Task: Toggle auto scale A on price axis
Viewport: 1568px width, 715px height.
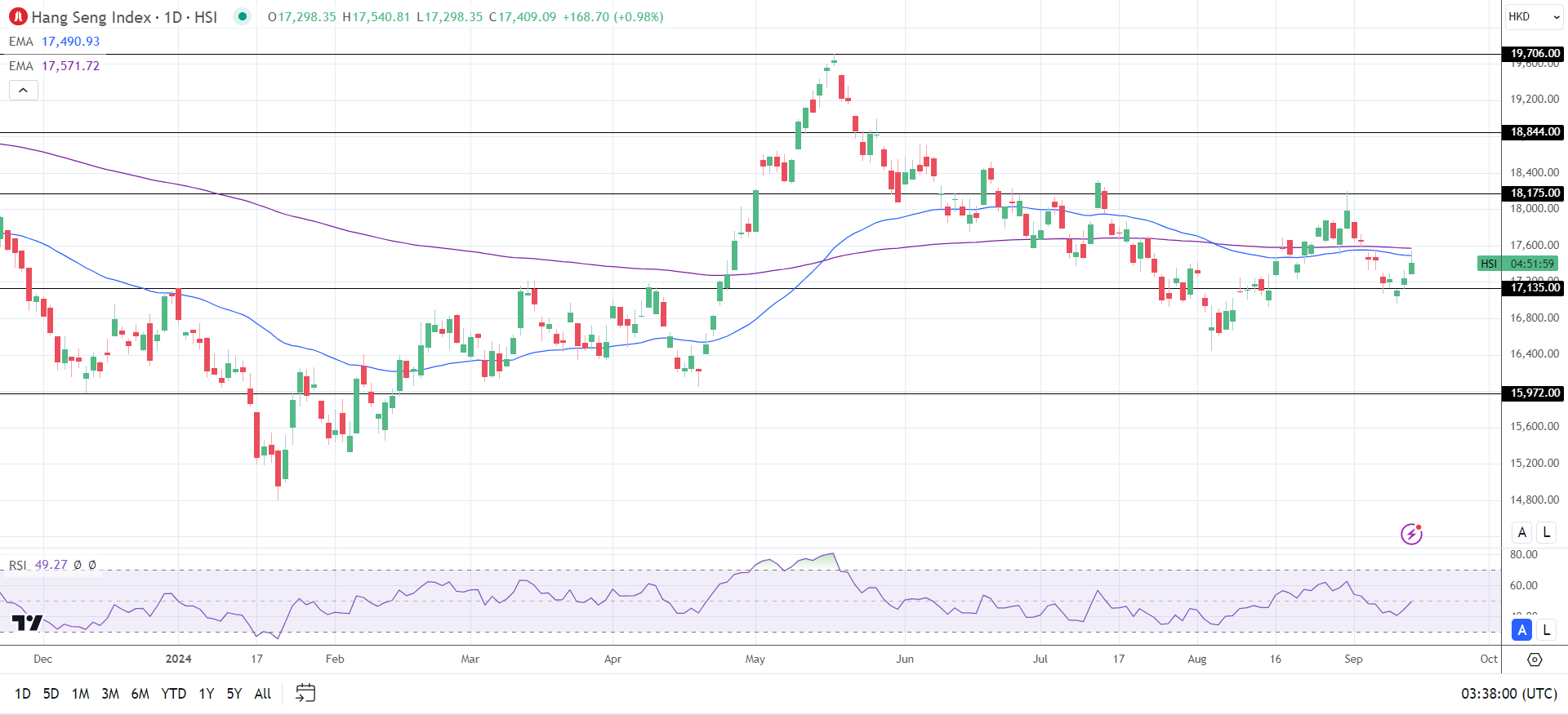Action: pyautogui.click(x=1522, y=532)
